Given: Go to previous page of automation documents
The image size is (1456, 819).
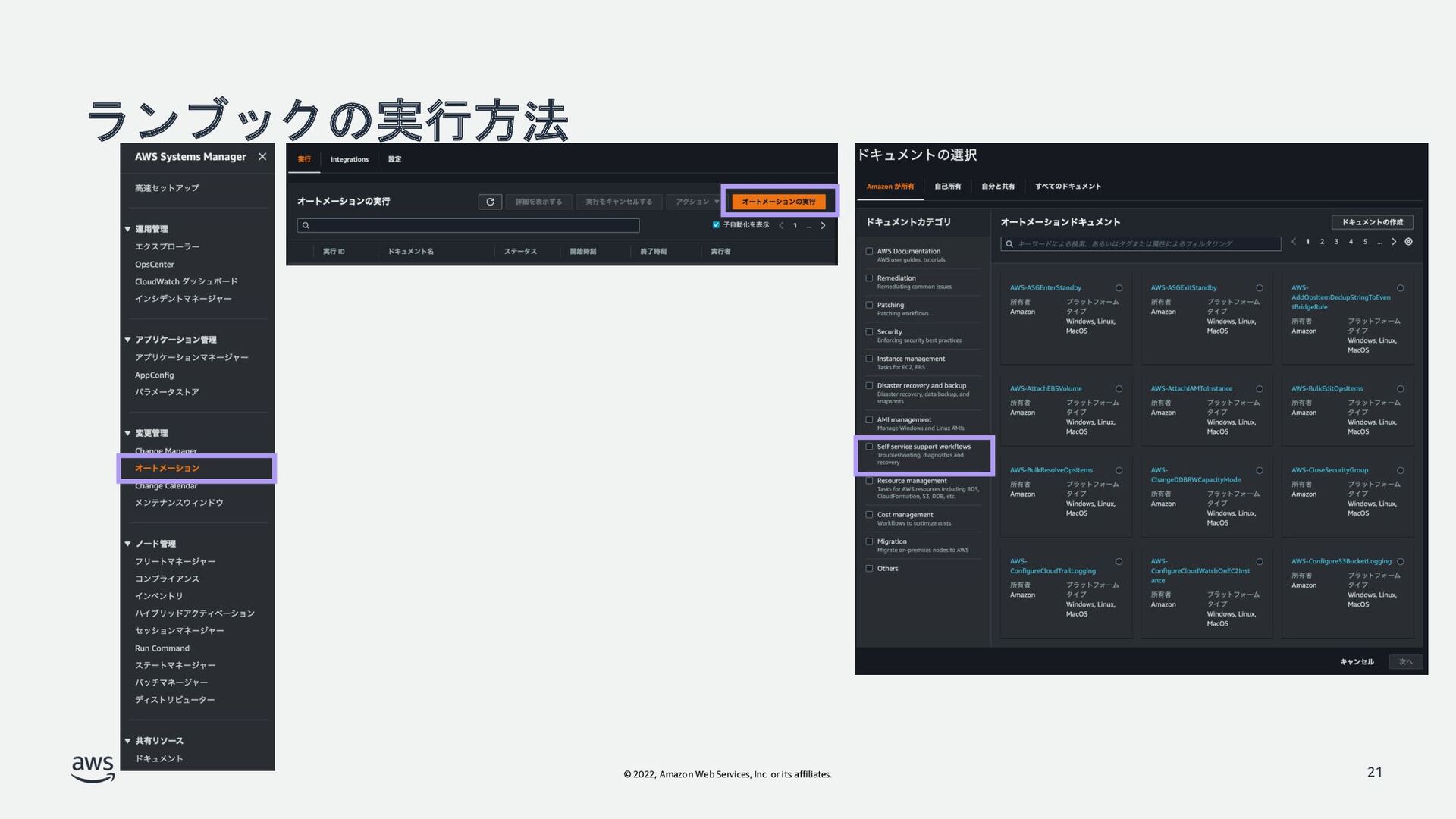Looking at the screenshot, I should click(x=1294, y=242).
